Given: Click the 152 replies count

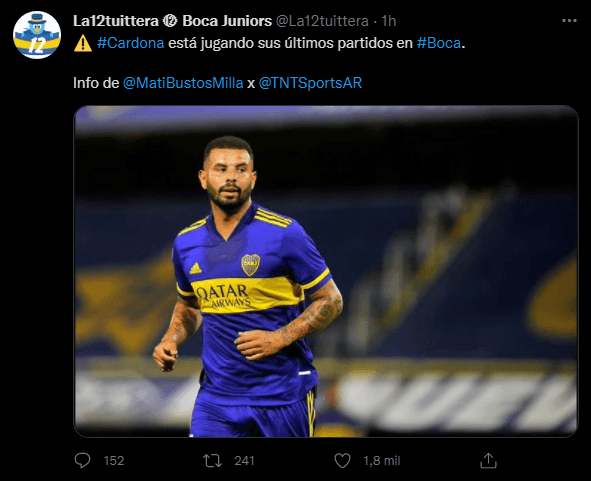Looking at the screenshot, I should [x=114, y=461].
